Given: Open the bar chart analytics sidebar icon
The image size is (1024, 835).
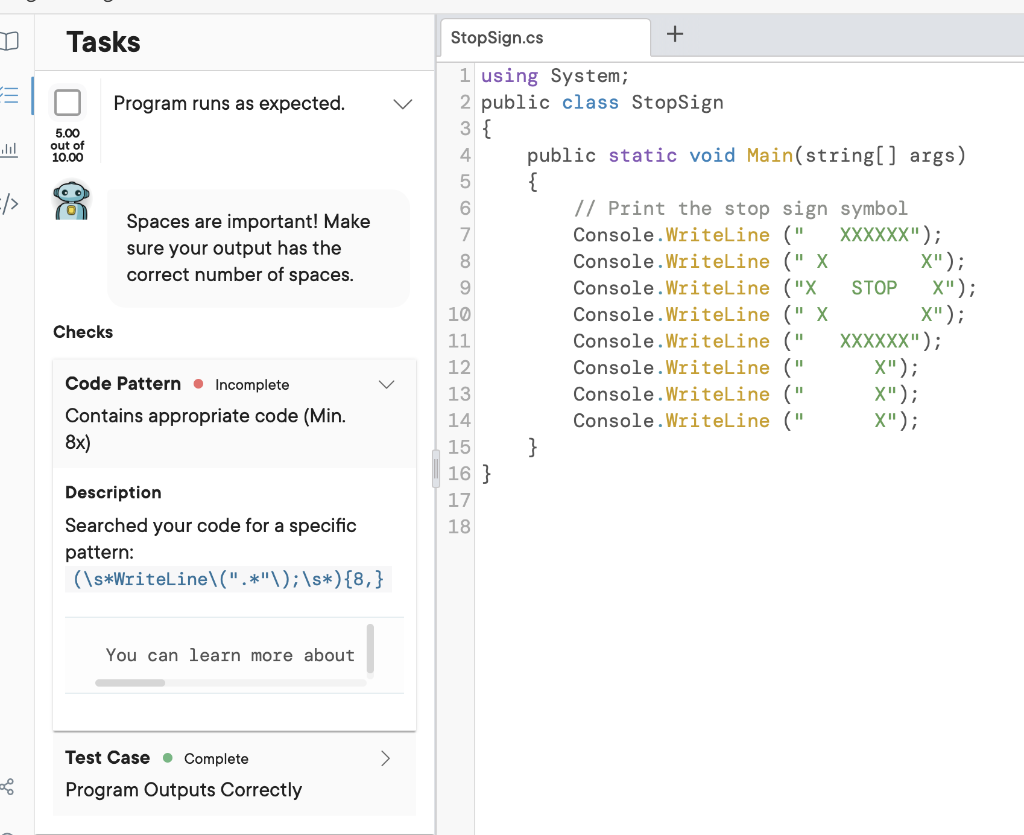Looking at the screenshot, I should (9, 150).
